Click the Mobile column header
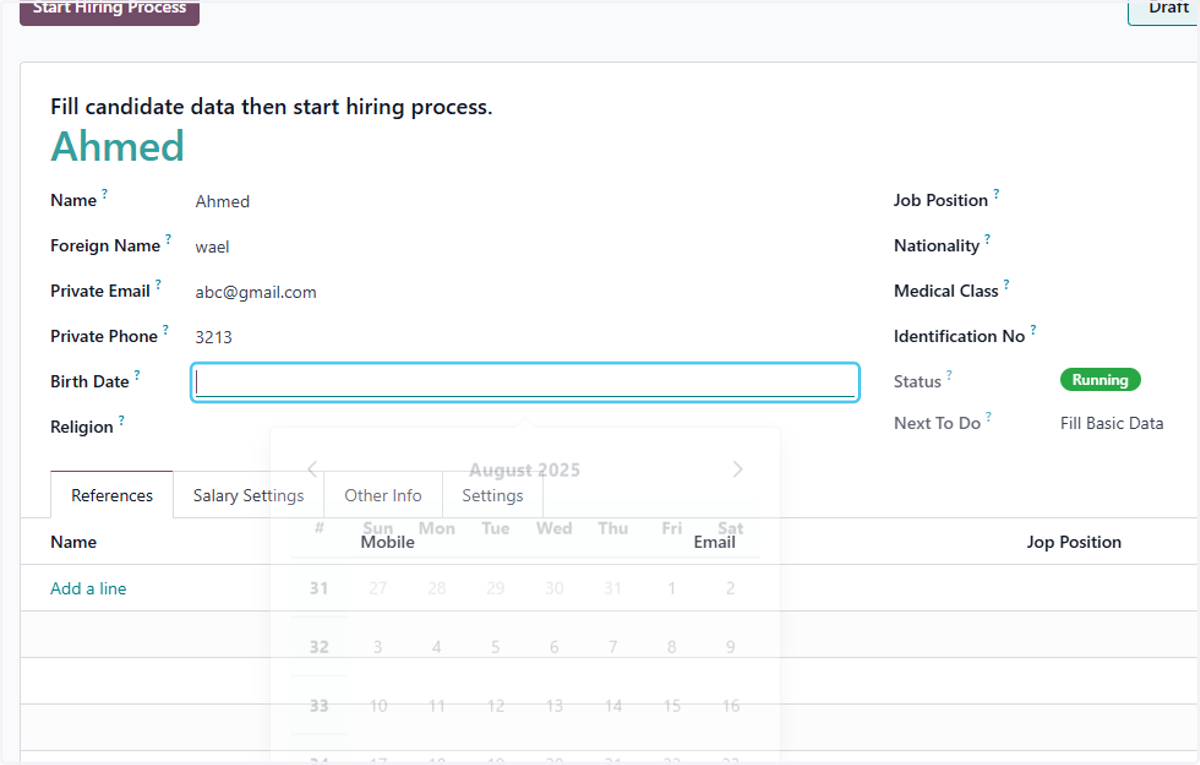The width and height of the screenshot is (1200, 765). 388,542
